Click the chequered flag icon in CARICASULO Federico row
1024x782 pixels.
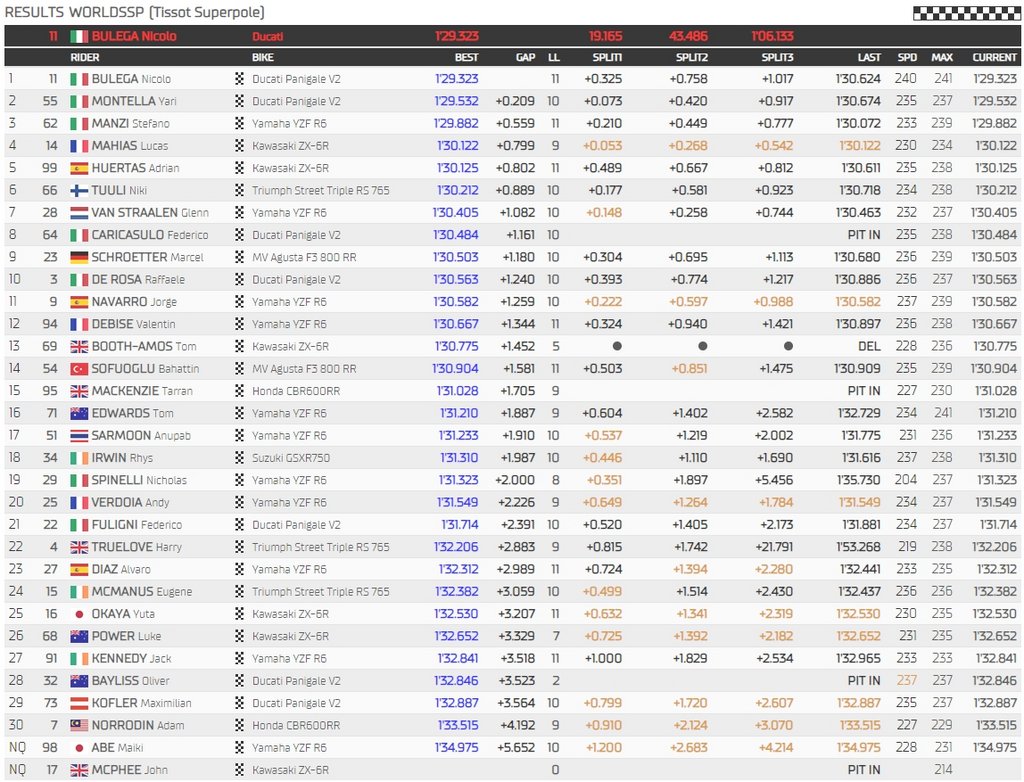tap(240, 235)
